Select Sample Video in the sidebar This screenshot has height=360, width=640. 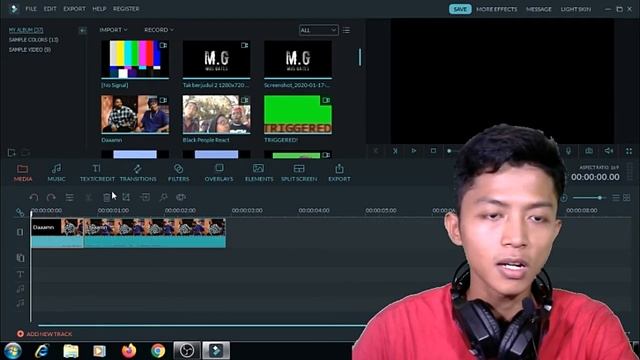[x=30, y=49]
